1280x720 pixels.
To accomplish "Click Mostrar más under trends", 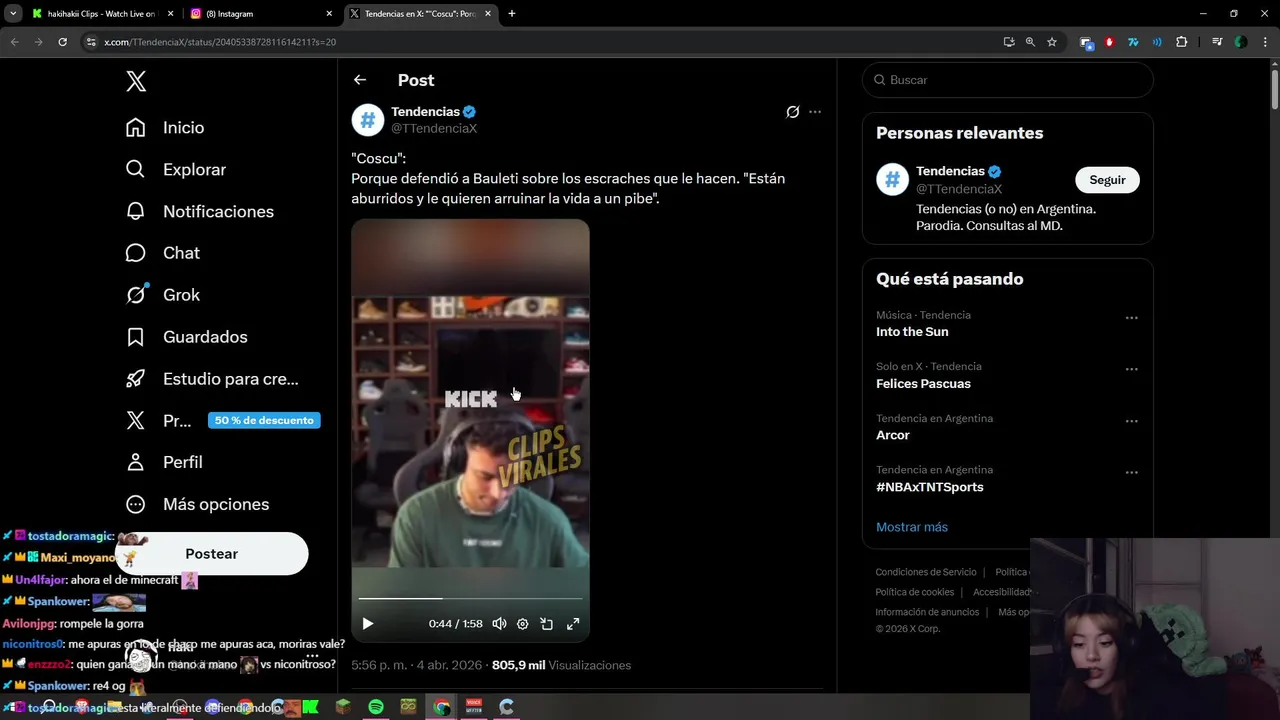I will pos(912,527).
